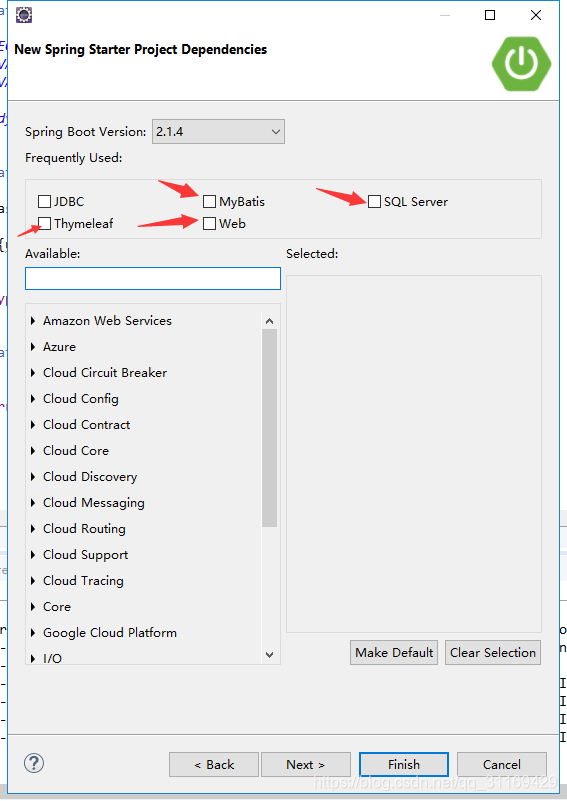Expand the Cloud Support arrow

[x=33, y=555]
